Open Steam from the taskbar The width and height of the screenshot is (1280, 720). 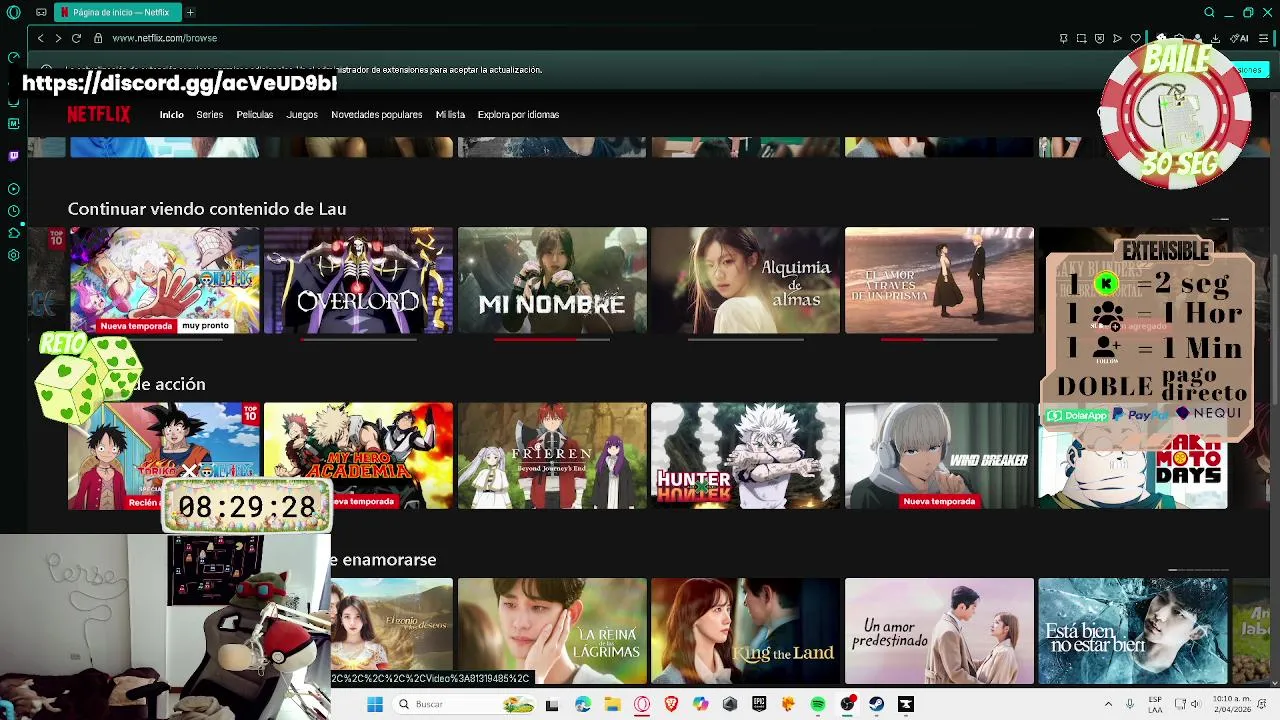coord(876,704)
